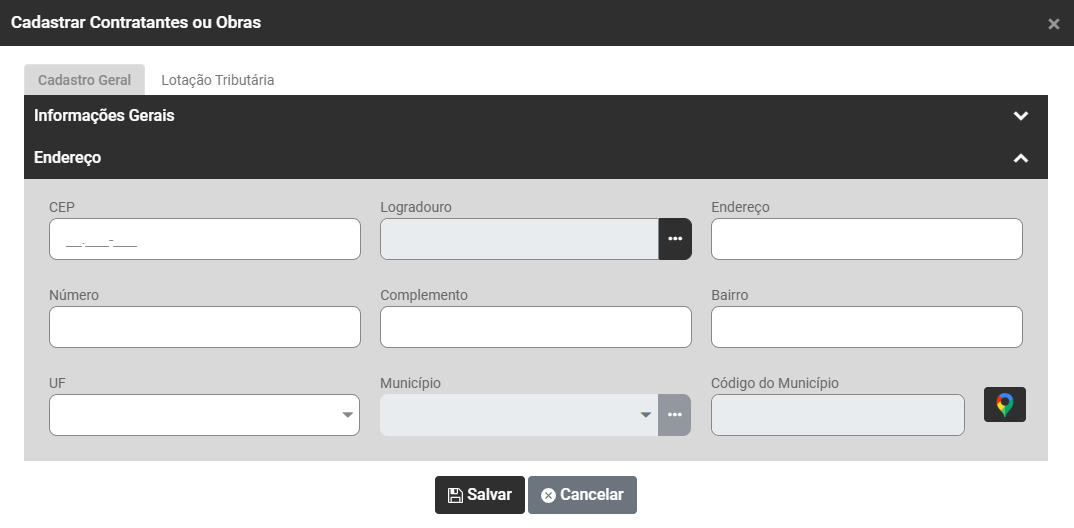Viewport: 1074px width, 528px height.
Task: Collapse the Endereço section
Action: pos(1020,158)
